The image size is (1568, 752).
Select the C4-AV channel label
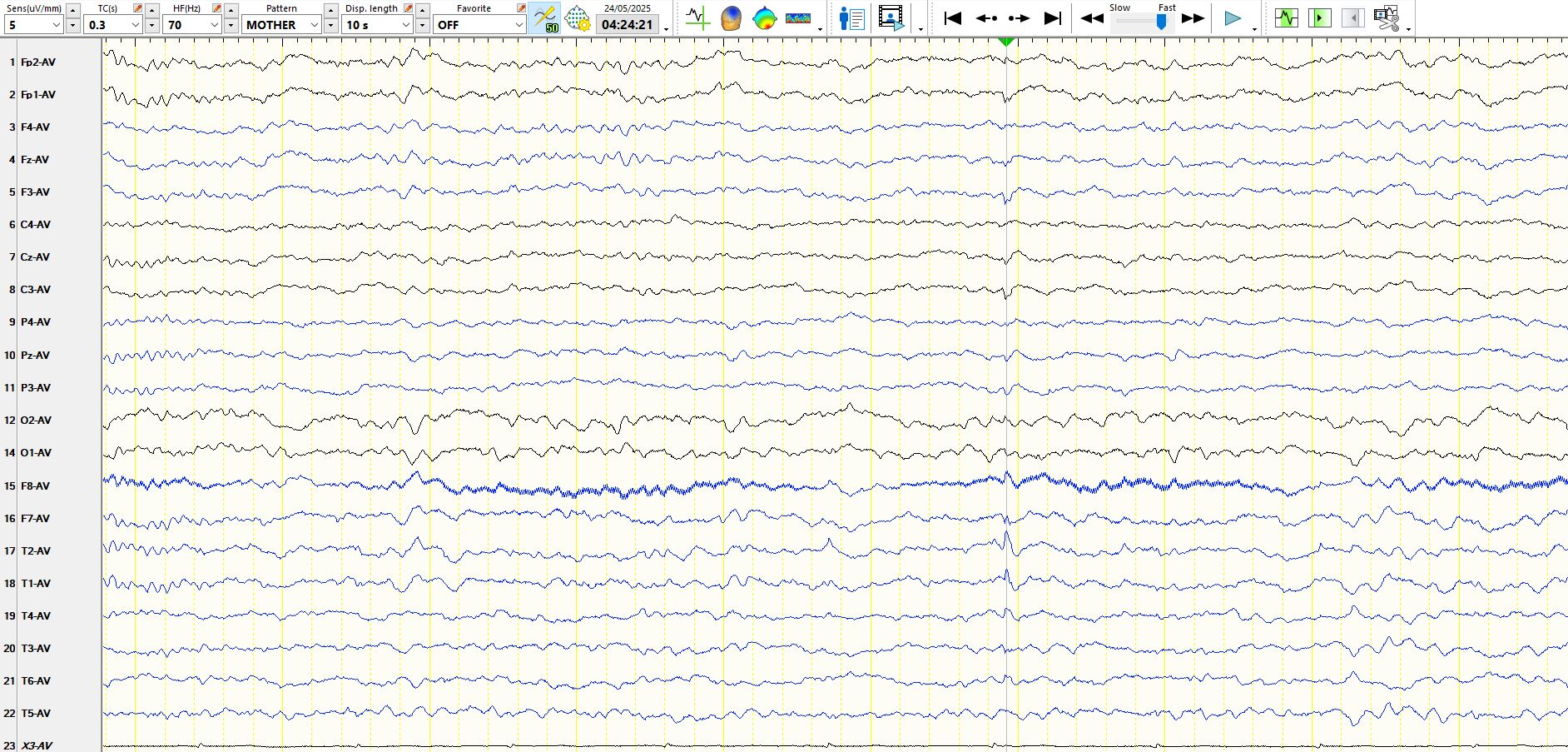tap(36, 225)
